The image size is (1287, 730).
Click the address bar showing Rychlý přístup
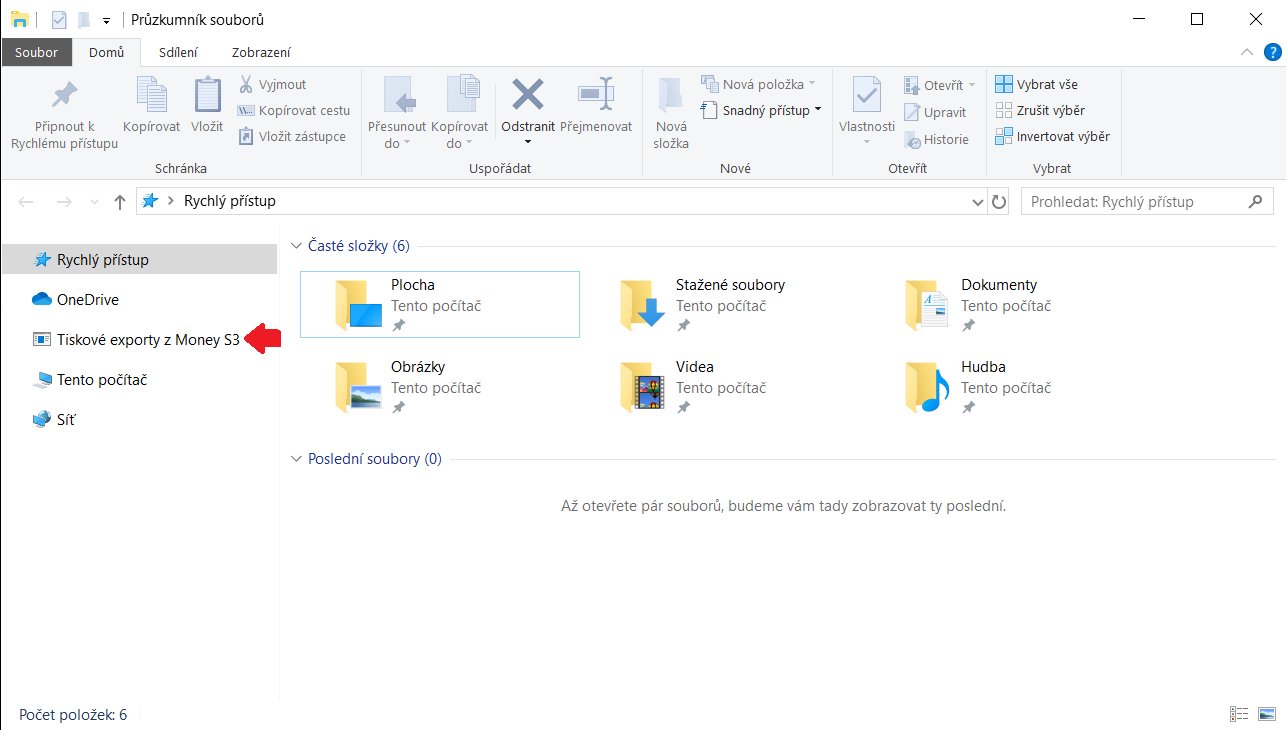tap(562, 201)
